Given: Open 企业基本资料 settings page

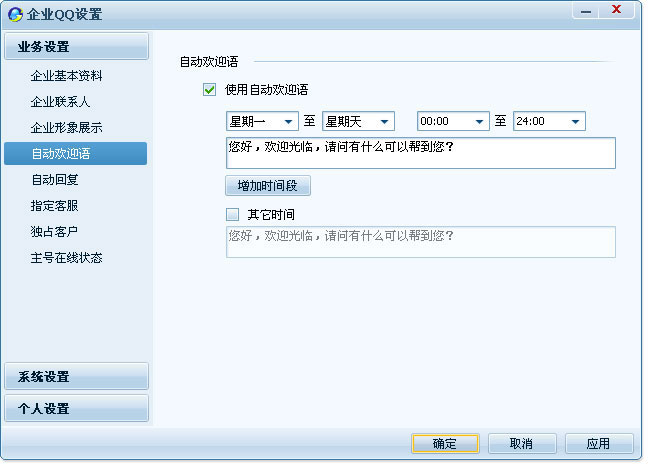Looking at the screenshot, I should coord(66,76).
